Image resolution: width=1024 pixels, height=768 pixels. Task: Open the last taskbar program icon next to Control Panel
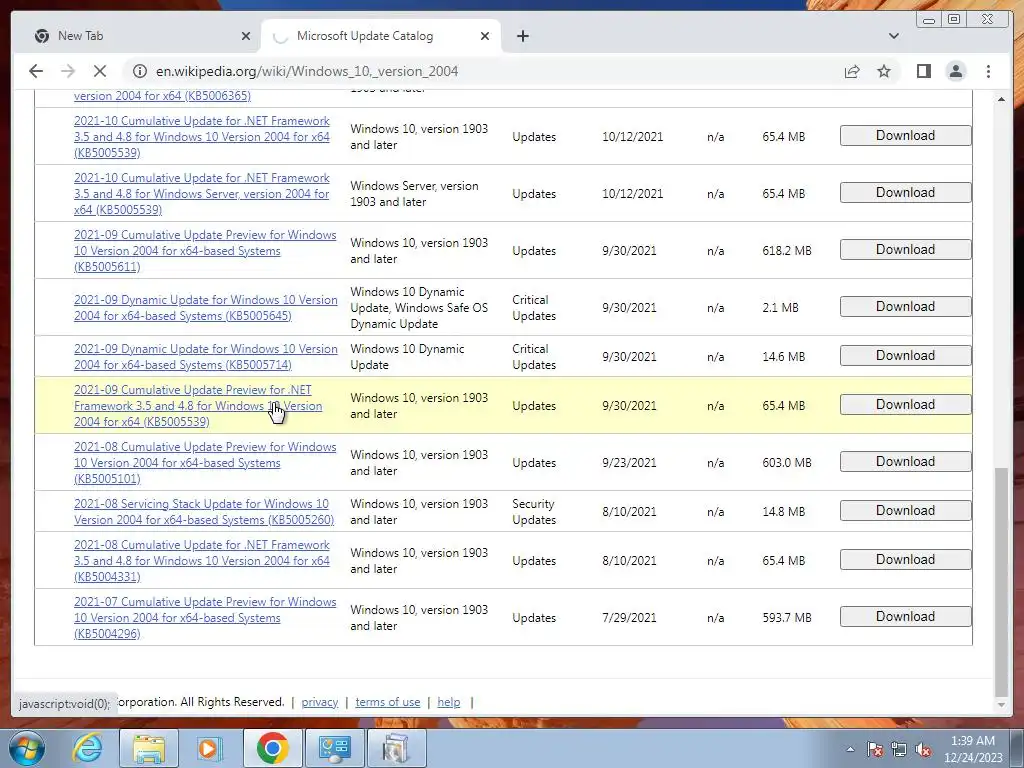[x=396, y=748]
